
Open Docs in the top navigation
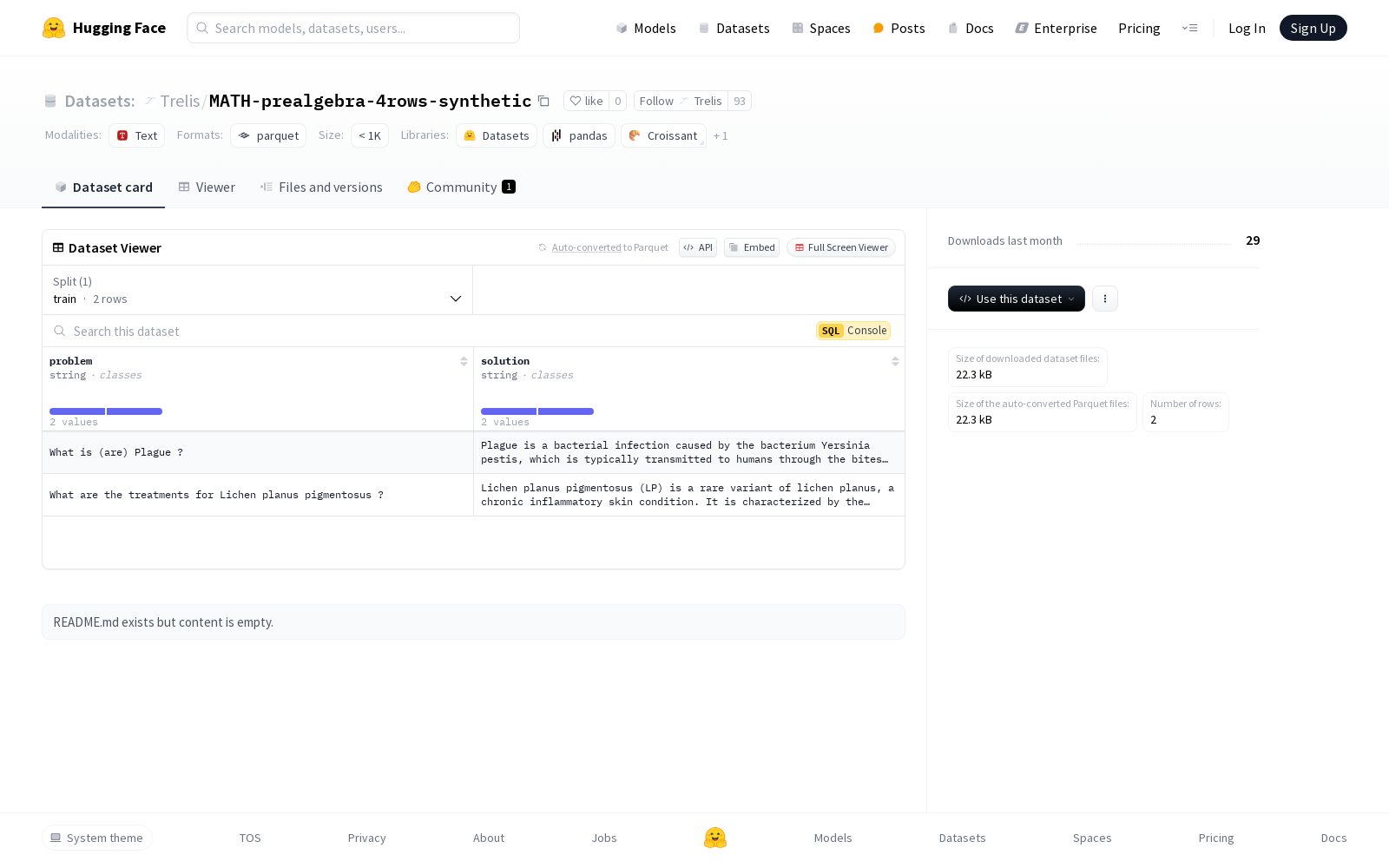click(x=970, y=28)
